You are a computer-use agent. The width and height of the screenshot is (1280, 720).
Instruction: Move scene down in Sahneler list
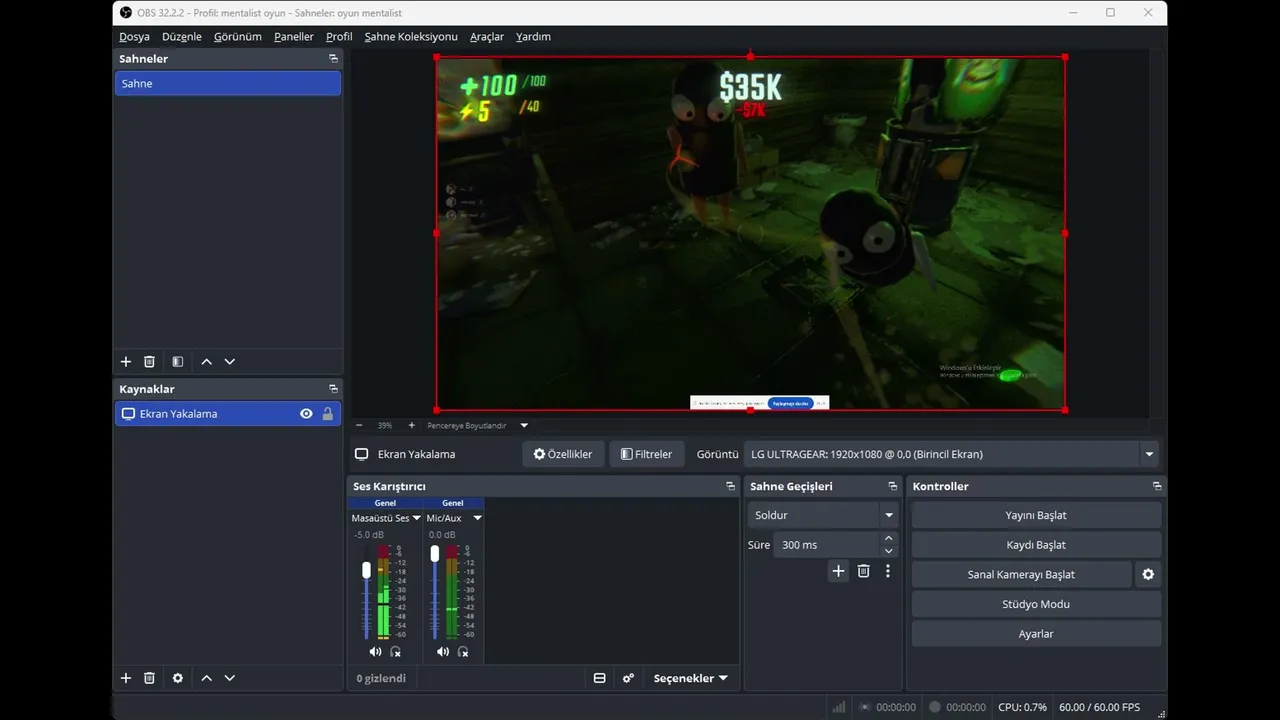click(x=230, y=362)
